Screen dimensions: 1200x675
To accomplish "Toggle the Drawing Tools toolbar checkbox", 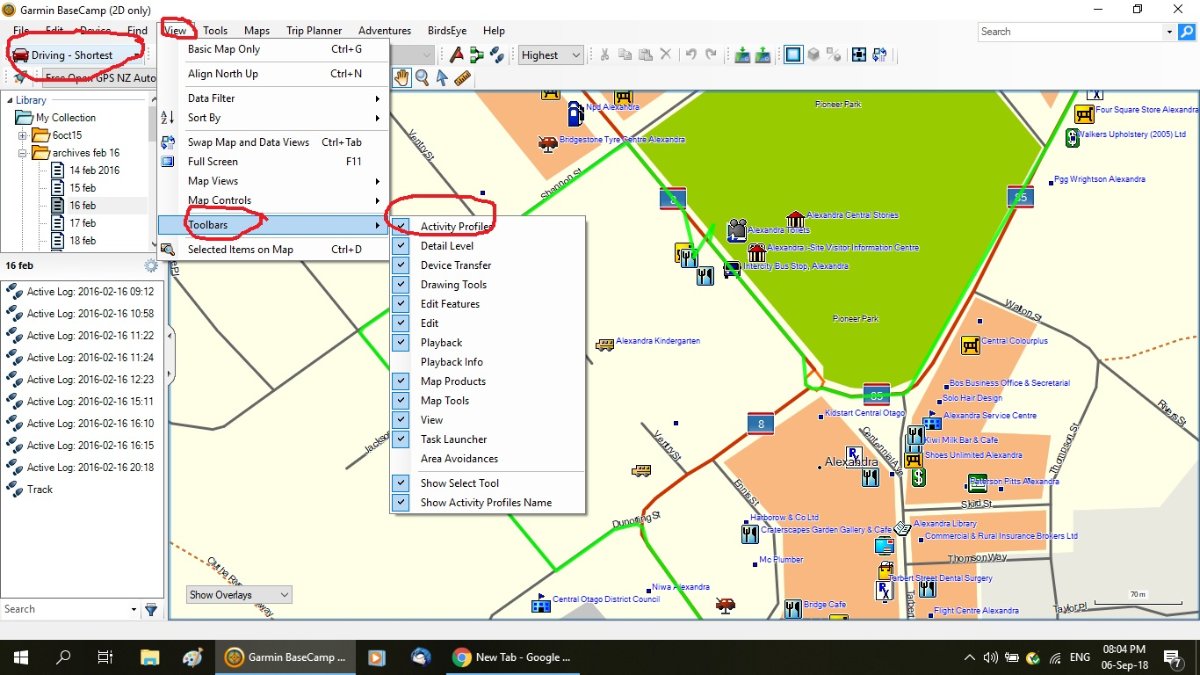I will 401,285.
